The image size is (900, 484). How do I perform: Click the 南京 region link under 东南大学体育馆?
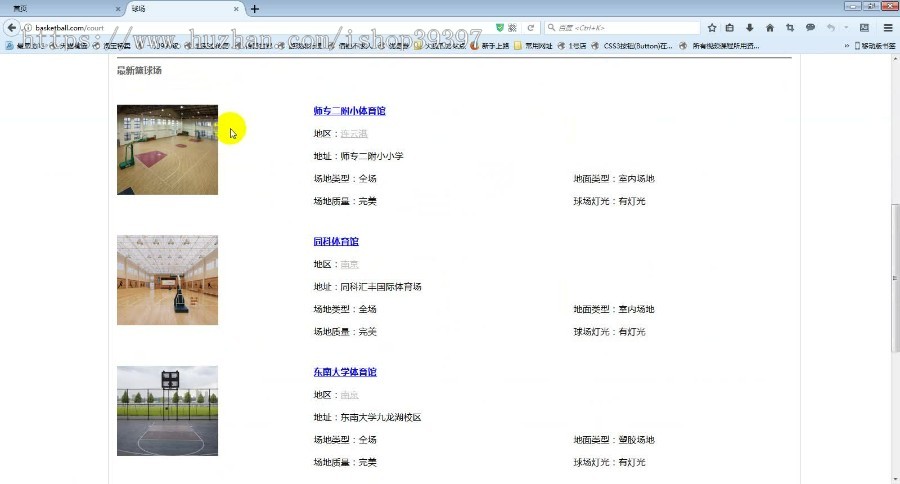(x=349, y=394)
